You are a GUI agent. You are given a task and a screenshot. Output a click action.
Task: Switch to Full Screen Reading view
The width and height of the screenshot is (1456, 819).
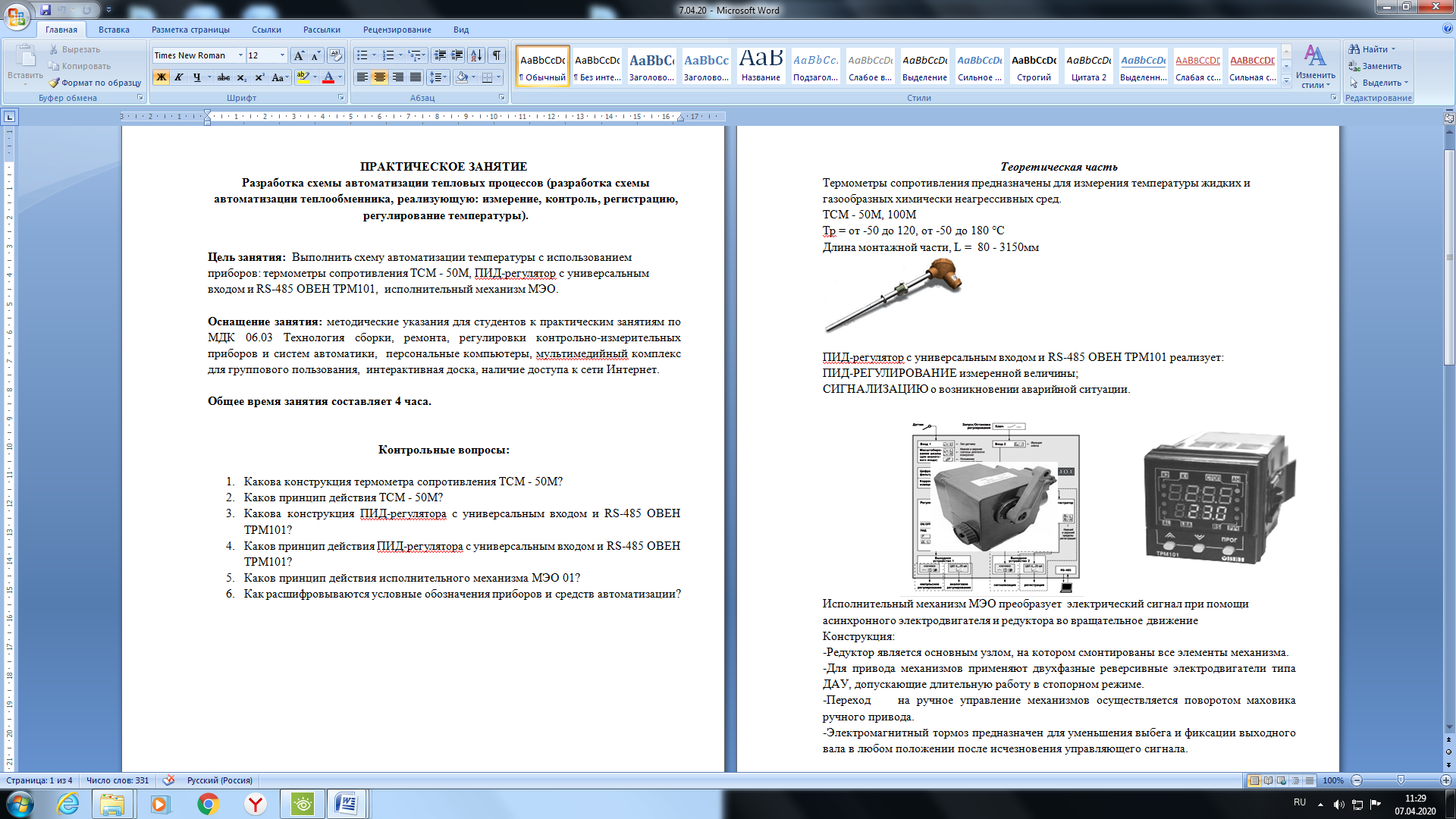point(1268,780)
